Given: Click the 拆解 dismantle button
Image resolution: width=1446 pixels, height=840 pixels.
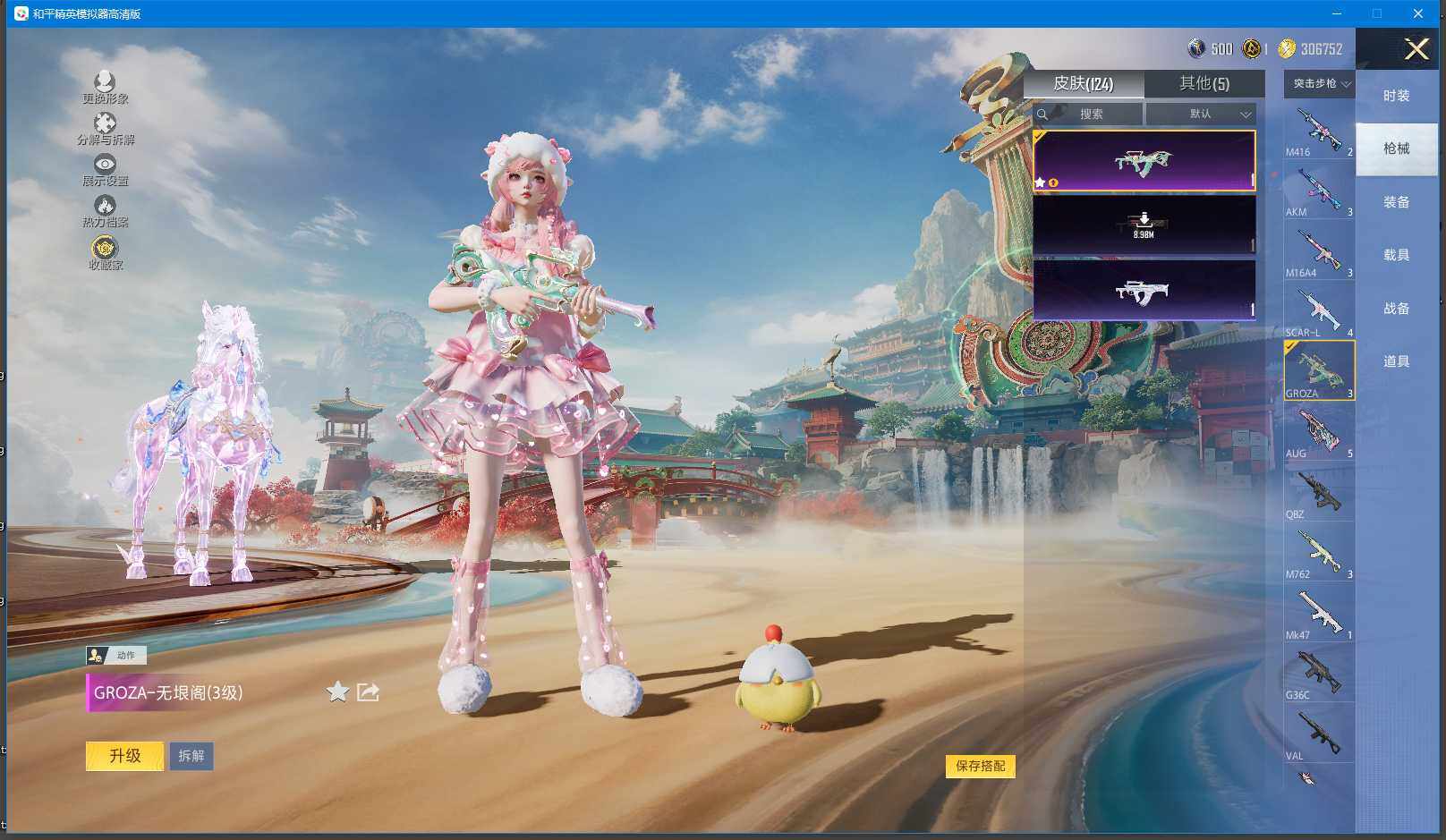Looking at the screenshot, I should coord(191,756).
